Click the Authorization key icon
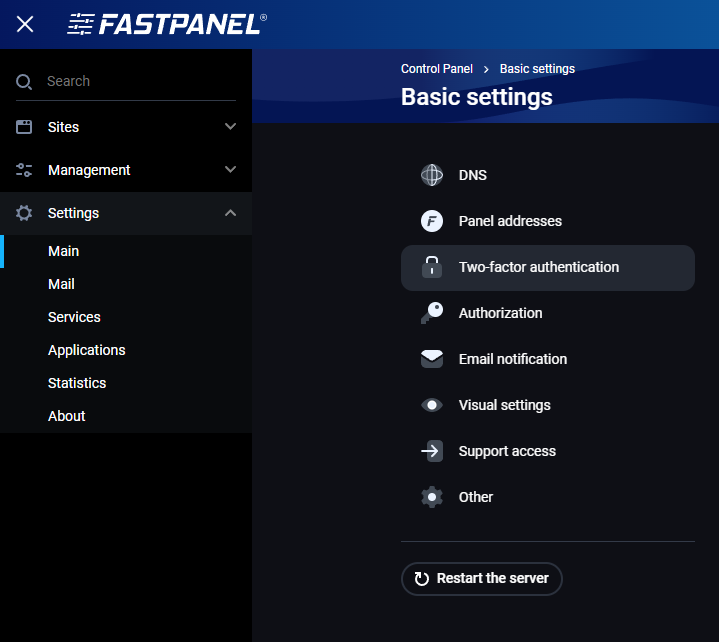The height and width of the screenshot is (642, 719). [431, 313]
